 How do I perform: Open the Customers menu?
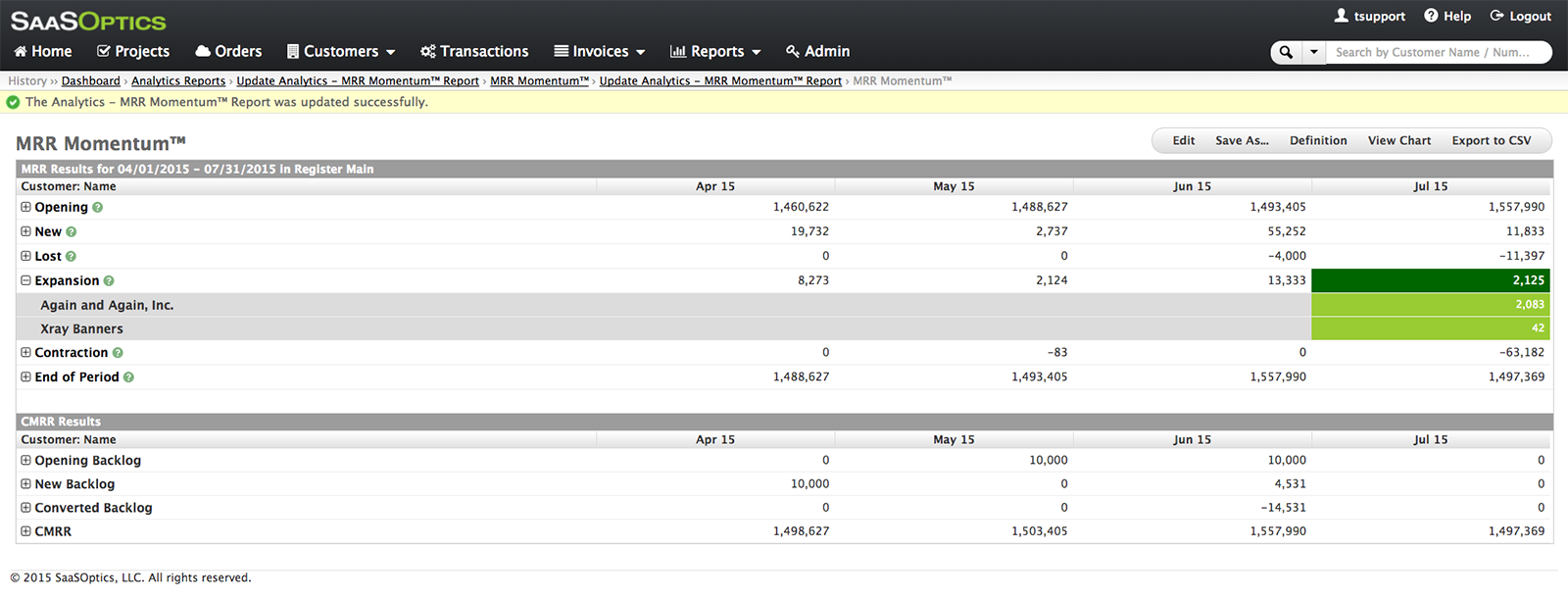tap(341, 51)
